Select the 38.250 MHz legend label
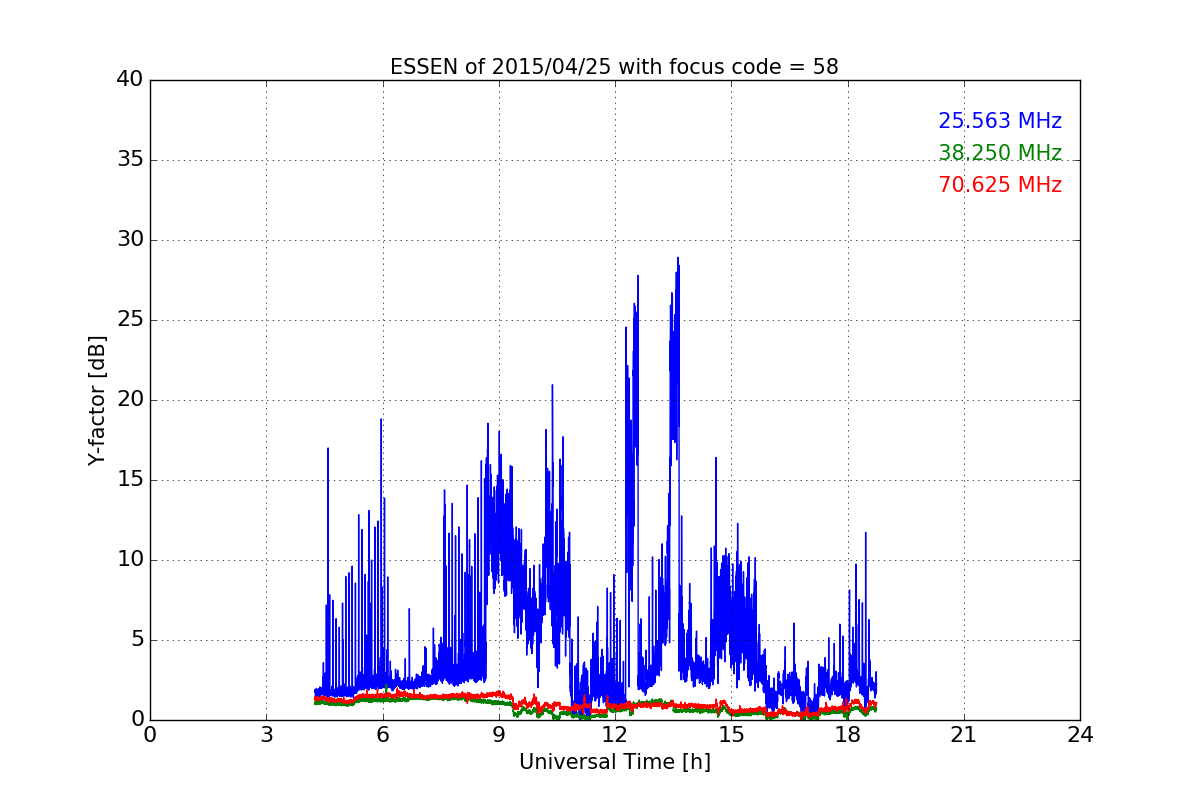Image resolution: width=1200 pixels, height=800 pixels. (x=1000, y=153)
